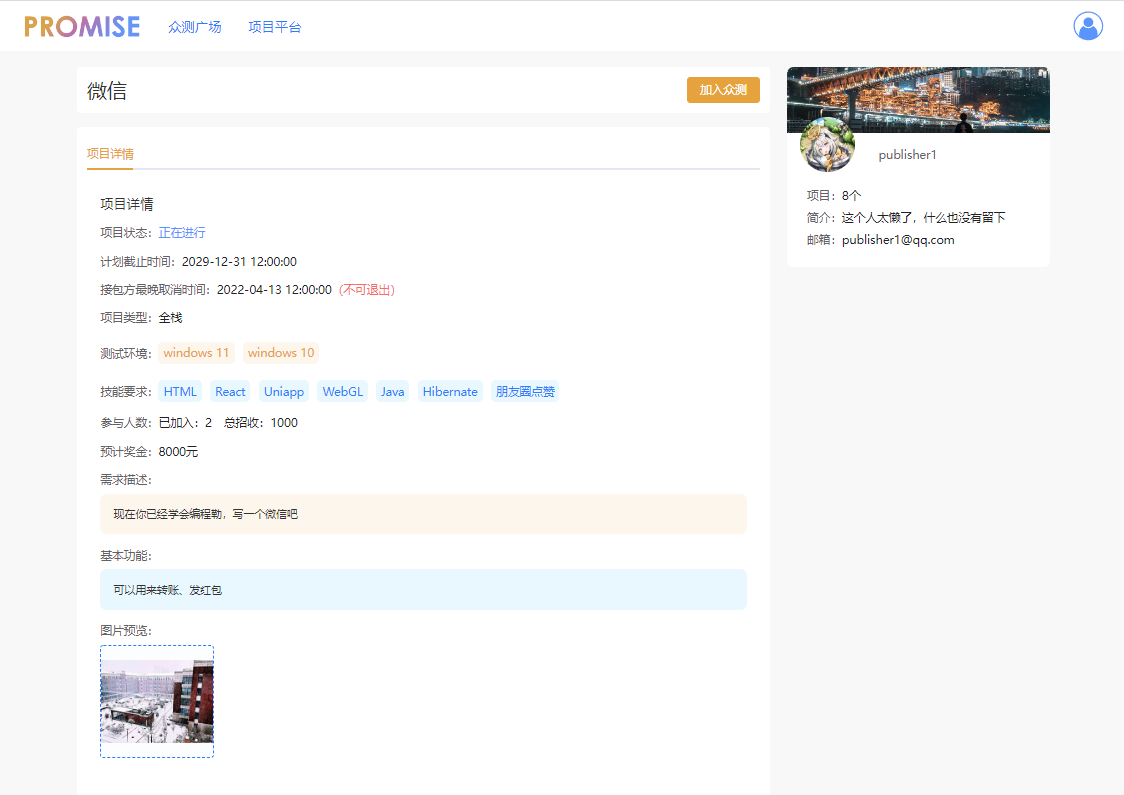Click the windows 10 environment tag
1124x795 pixels.
[280, 353]
